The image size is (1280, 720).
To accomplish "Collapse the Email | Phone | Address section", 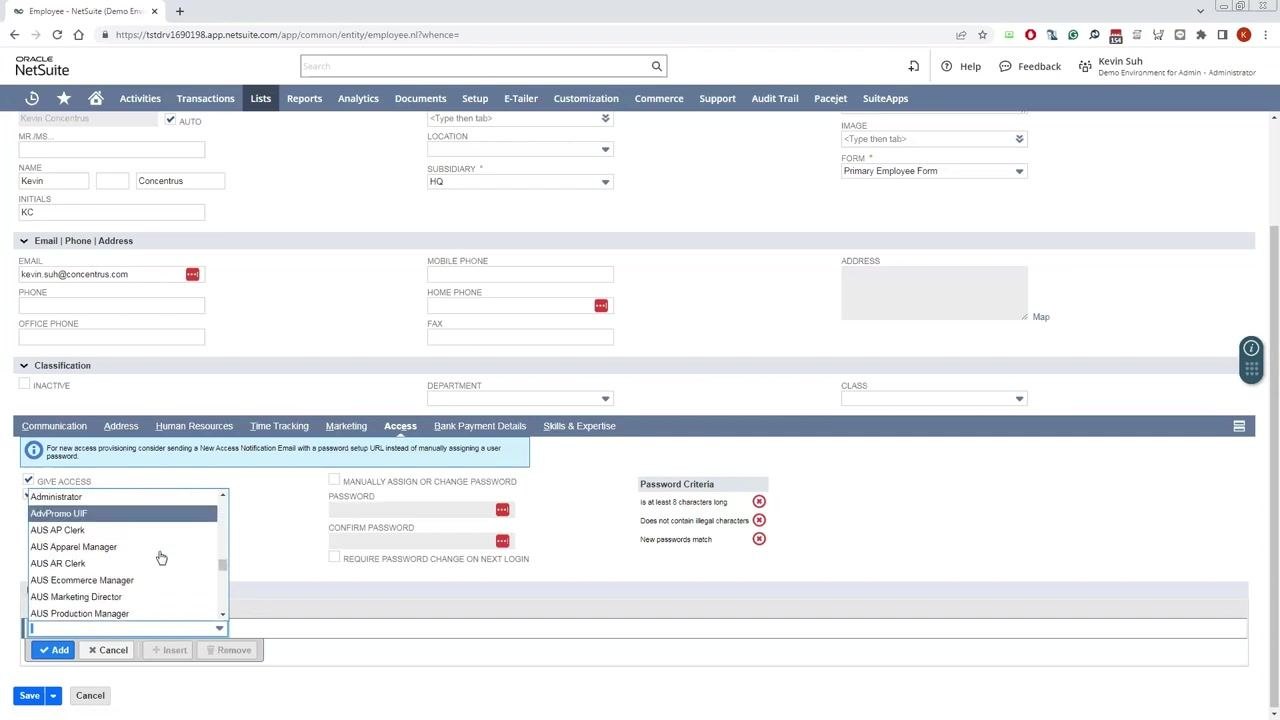I will click(23, 241).
